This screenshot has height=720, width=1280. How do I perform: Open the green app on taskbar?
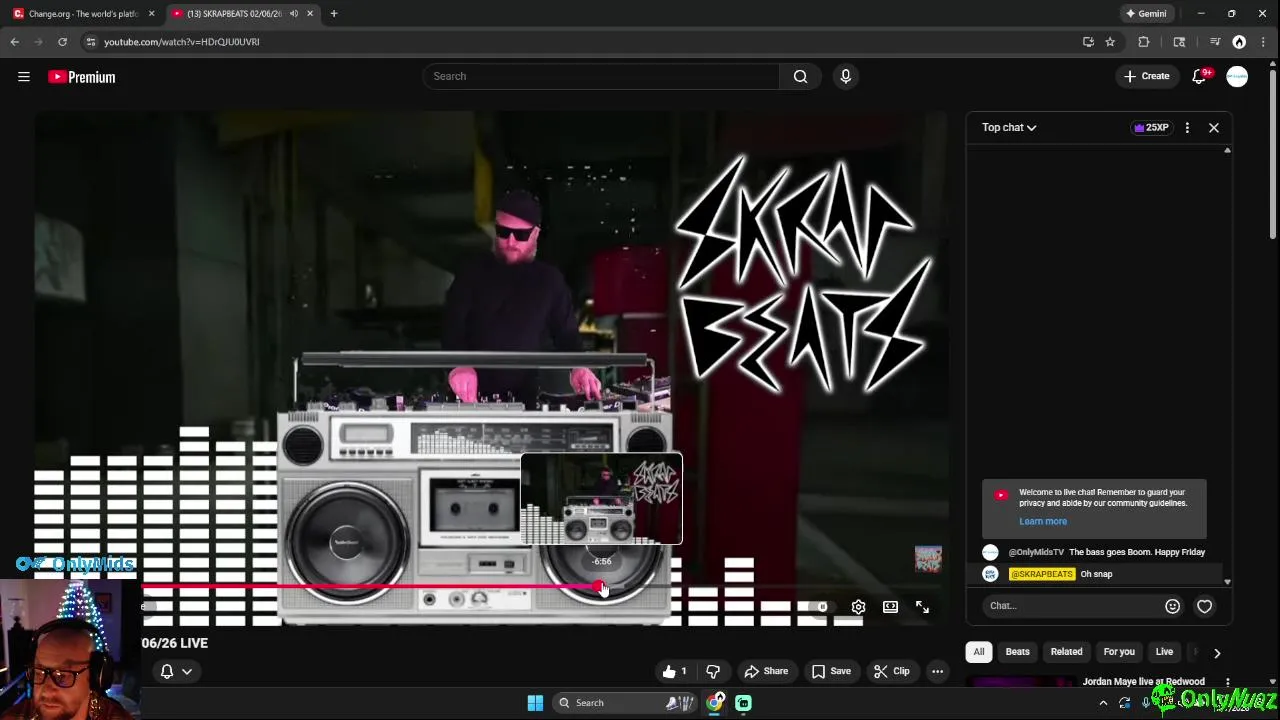click(x=743, y=703)
